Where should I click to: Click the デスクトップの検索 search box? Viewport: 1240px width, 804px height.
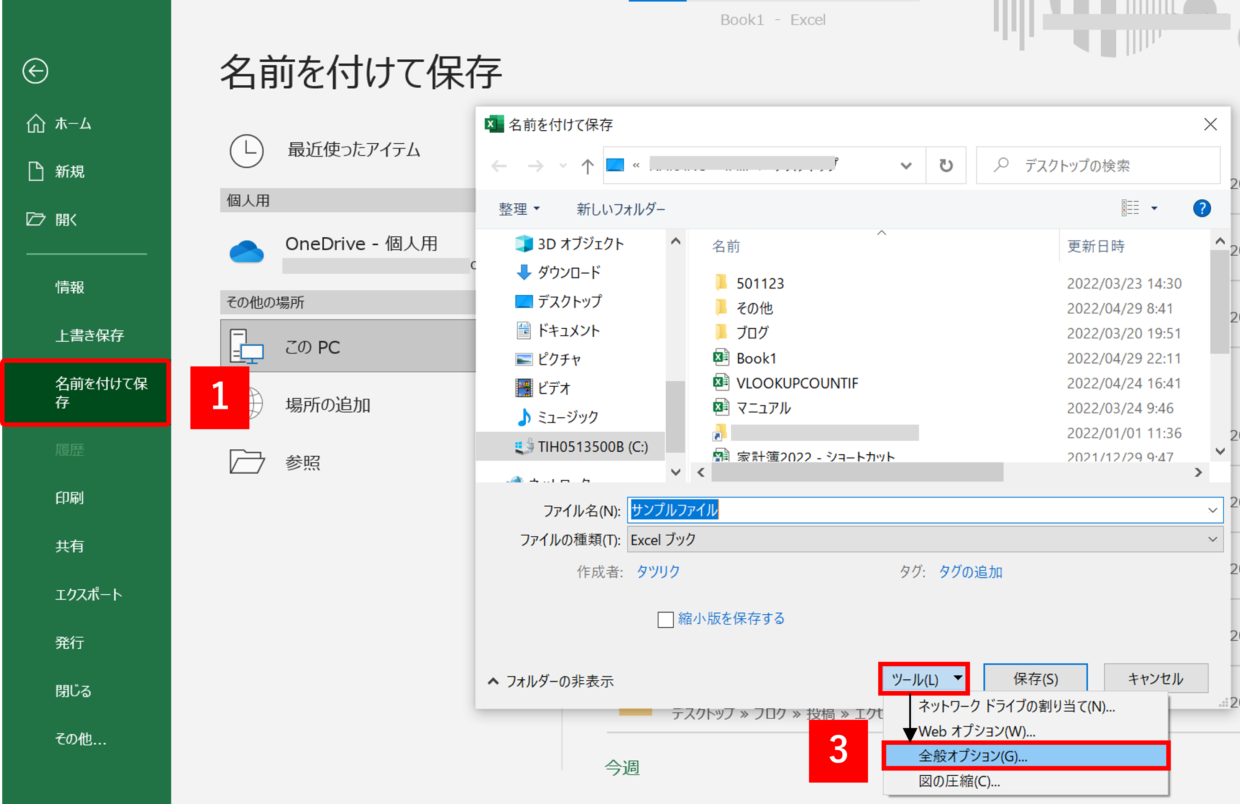pyautogui.click(x=1098, y=166)
